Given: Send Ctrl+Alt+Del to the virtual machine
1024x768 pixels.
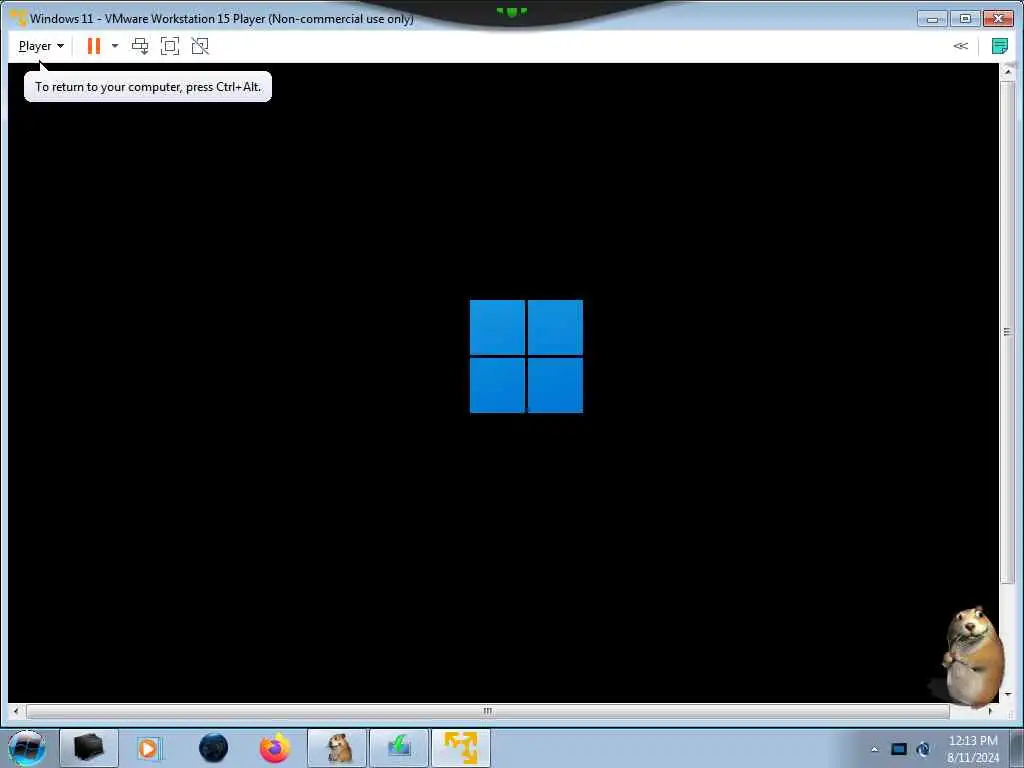Looking at the screenshot, I should pyautogui.click(x=140, y=46).
